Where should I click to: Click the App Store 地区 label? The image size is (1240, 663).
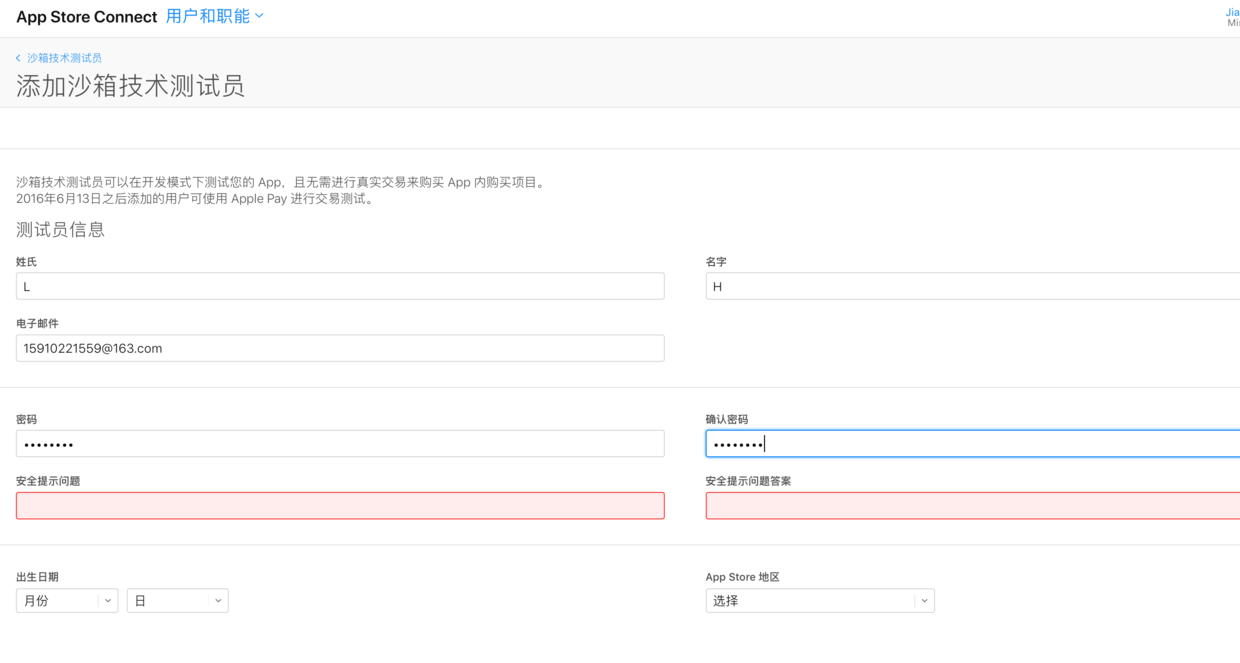[742, 577]
